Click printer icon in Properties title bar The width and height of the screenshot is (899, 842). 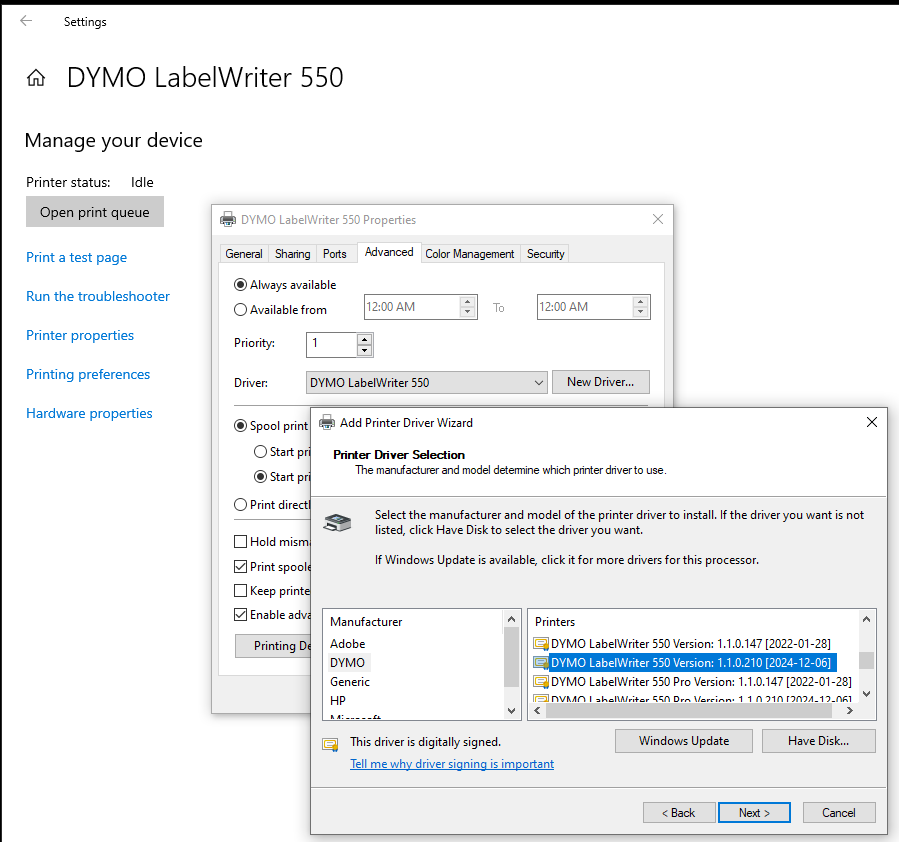point(228,220)
